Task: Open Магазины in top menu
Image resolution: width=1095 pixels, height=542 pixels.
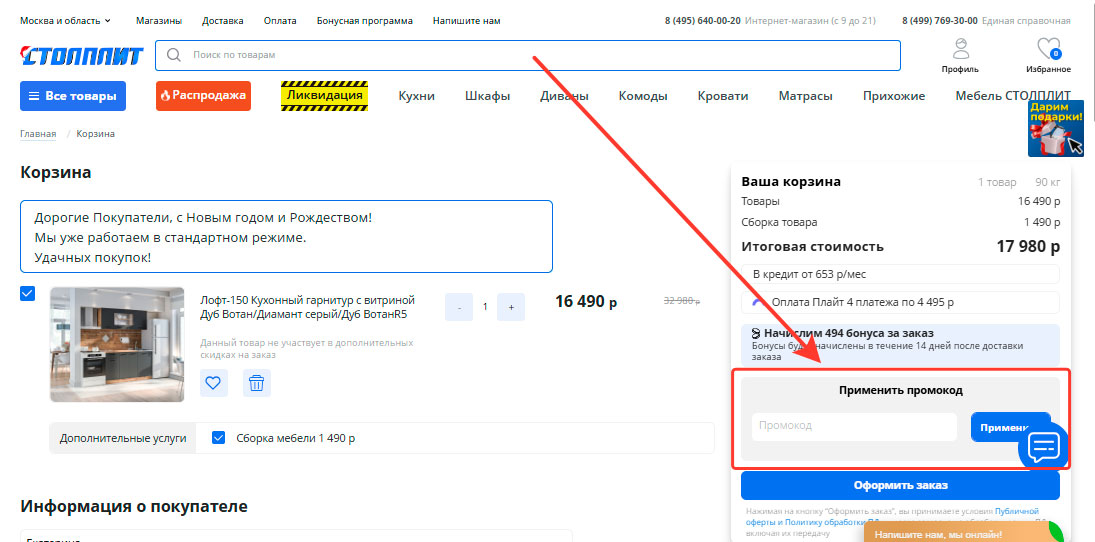Action: [x=159, y=21]
